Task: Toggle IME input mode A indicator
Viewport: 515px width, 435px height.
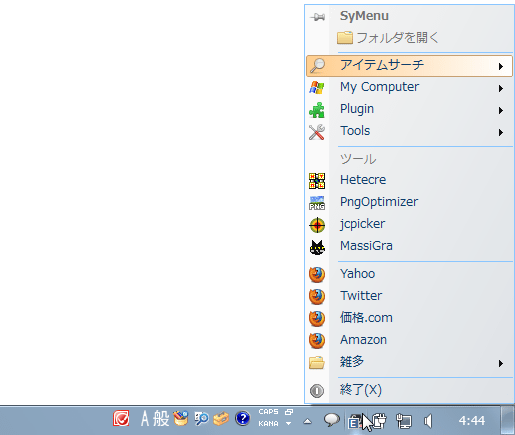Action: [145, 419]
